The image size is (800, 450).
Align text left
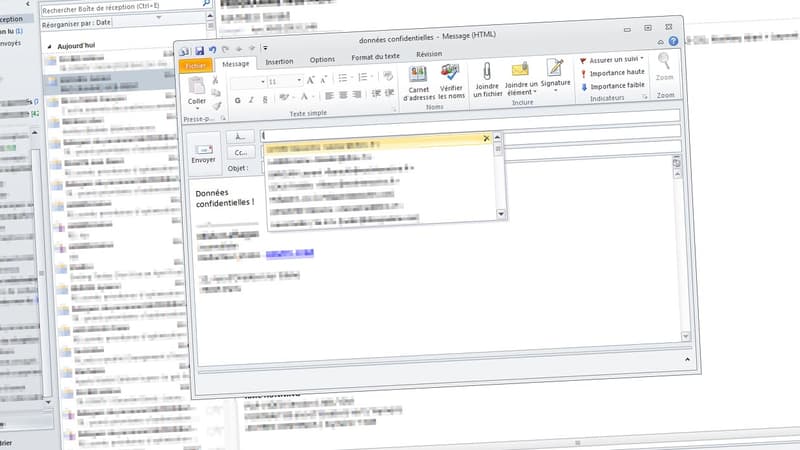330,96
